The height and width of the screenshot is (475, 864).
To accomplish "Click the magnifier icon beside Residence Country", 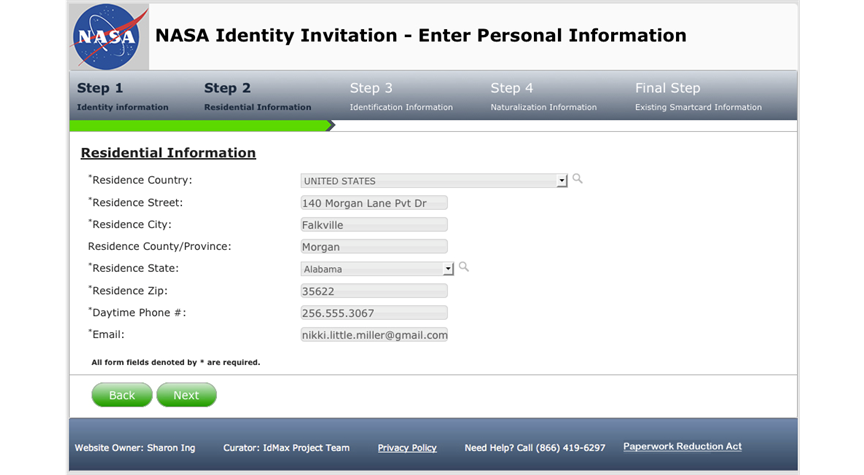I will click(577, 179).
